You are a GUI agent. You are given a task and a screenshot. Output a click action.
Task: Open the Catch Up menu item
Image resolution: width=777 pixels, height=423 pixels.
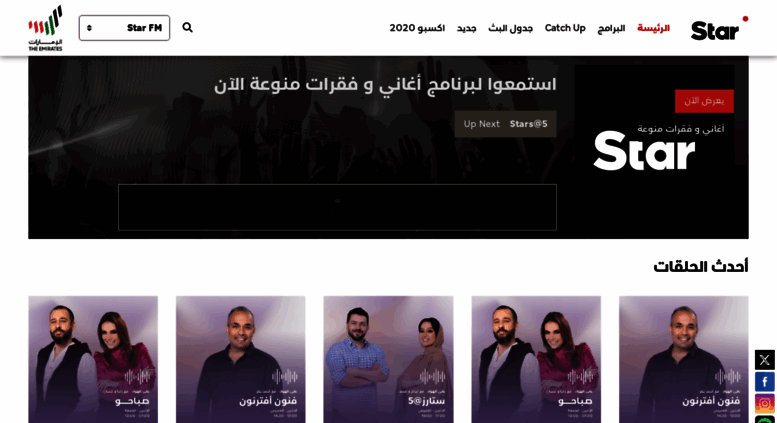tap(565, 28)
